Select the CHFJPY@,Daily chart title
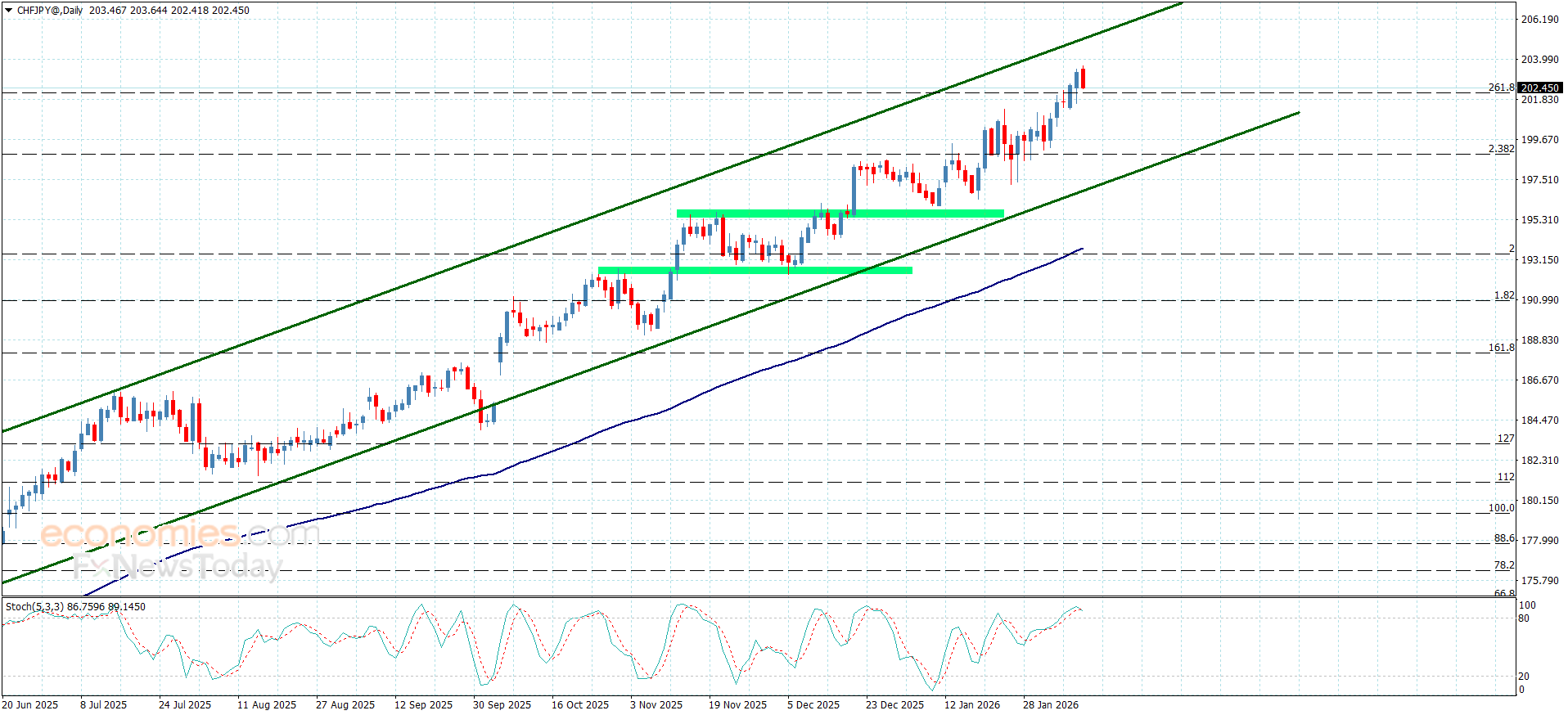The width and height of the screenshot is (1568, 715). pyautogui.click(x=50, y=11)
